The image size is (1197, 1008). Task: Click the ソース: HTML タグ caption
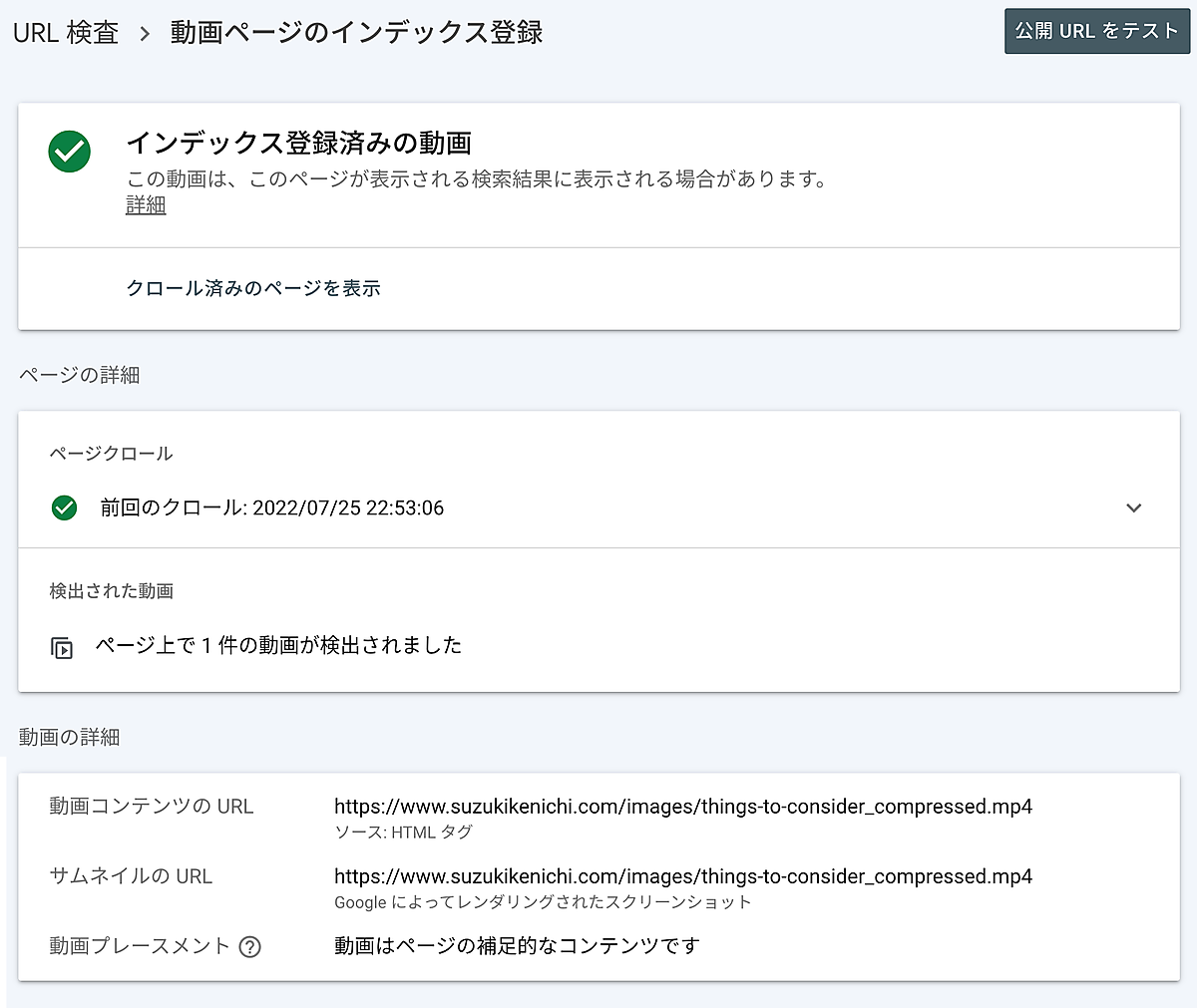click(x=403, y=832)
